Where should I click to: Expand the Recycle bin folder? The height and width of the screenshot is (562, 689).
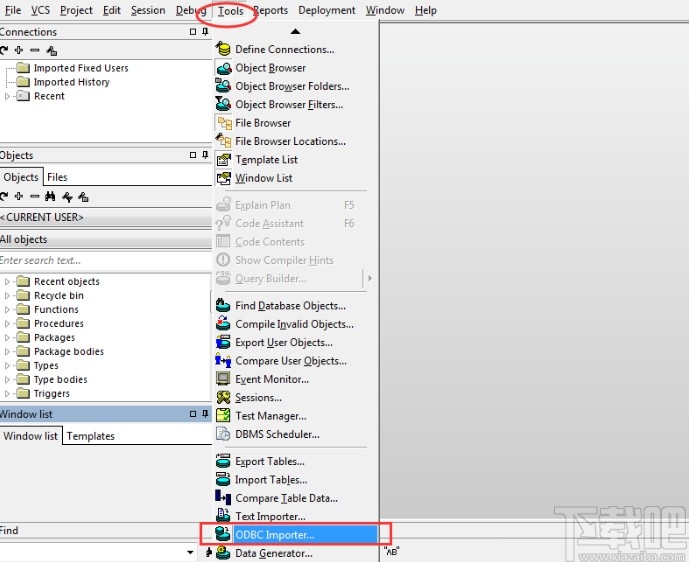[x=7, y=295]
